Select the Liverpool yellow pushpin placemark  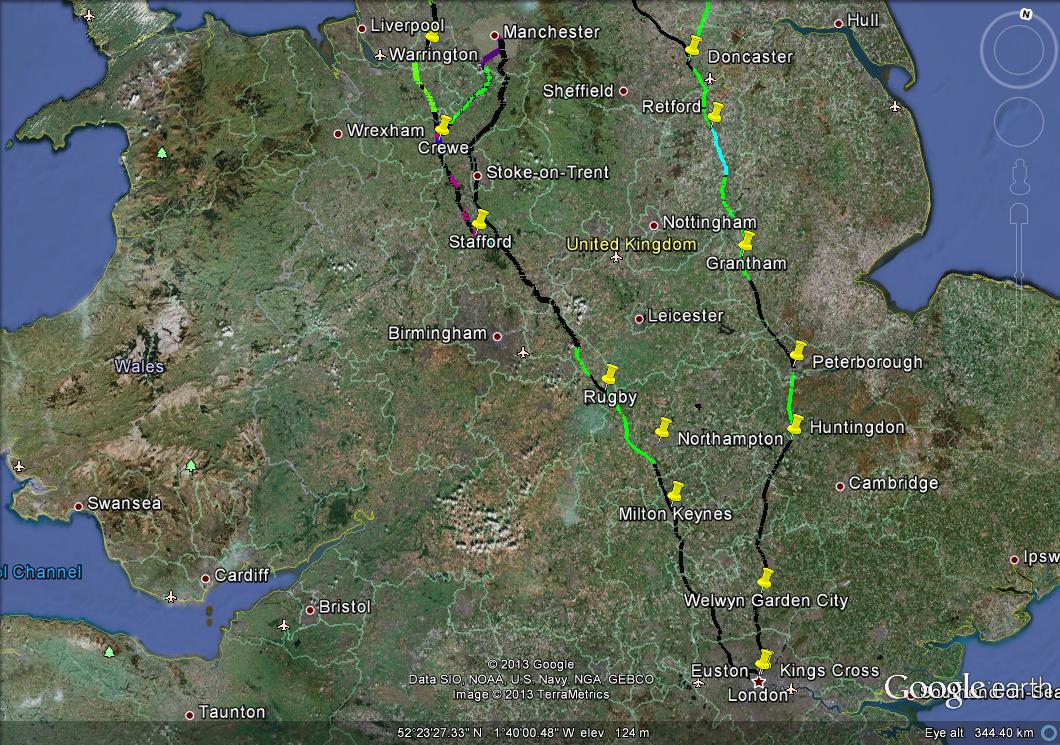click(431, 38)
